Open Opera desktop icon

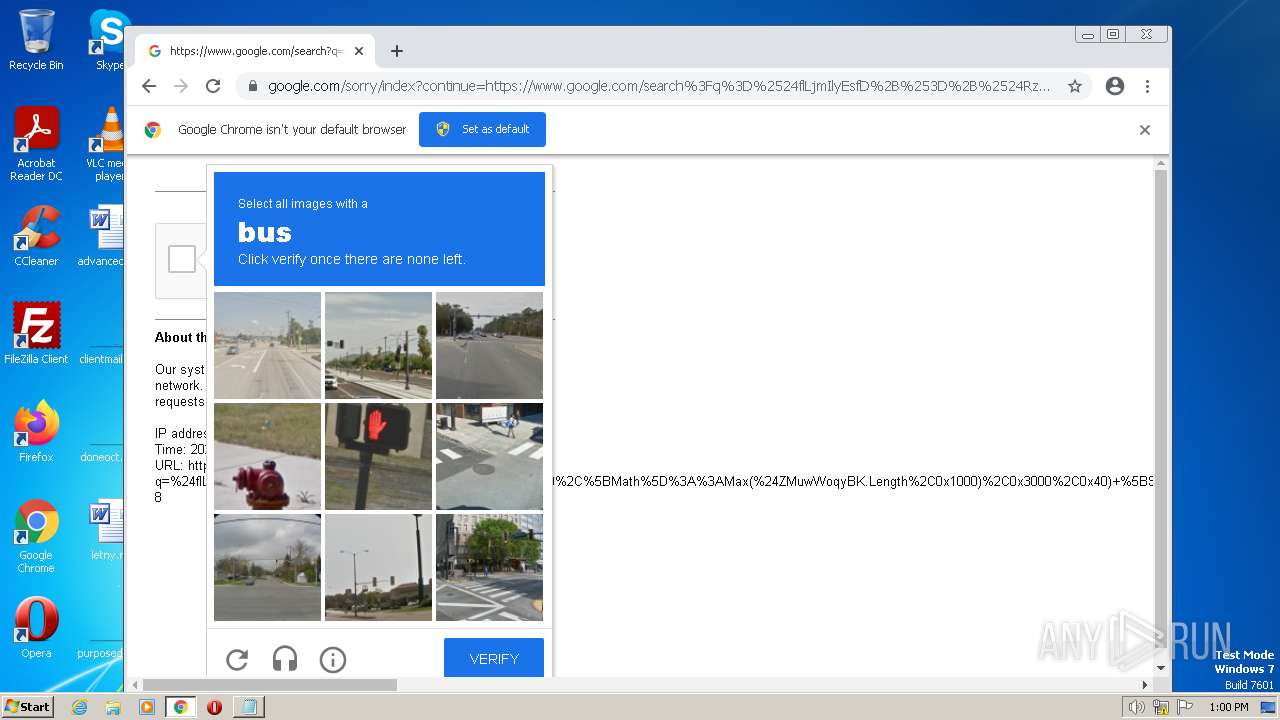pos(36,628)
